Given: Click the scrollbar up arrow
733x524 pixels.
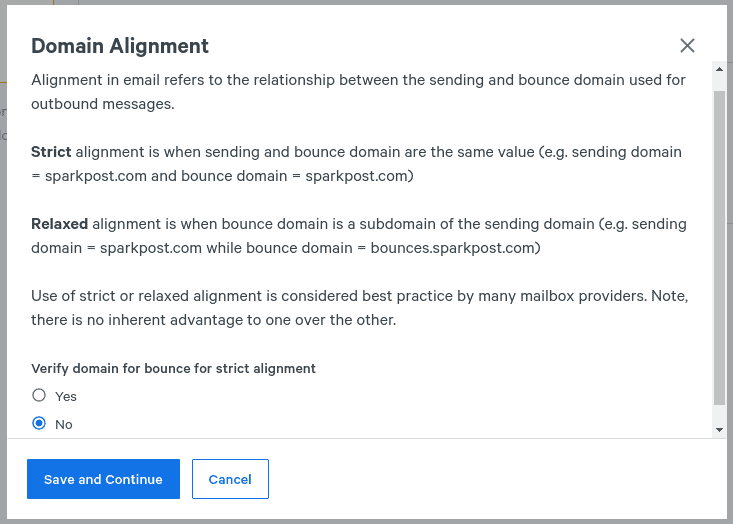Looking at the screenshot, I should coord(719,69).
